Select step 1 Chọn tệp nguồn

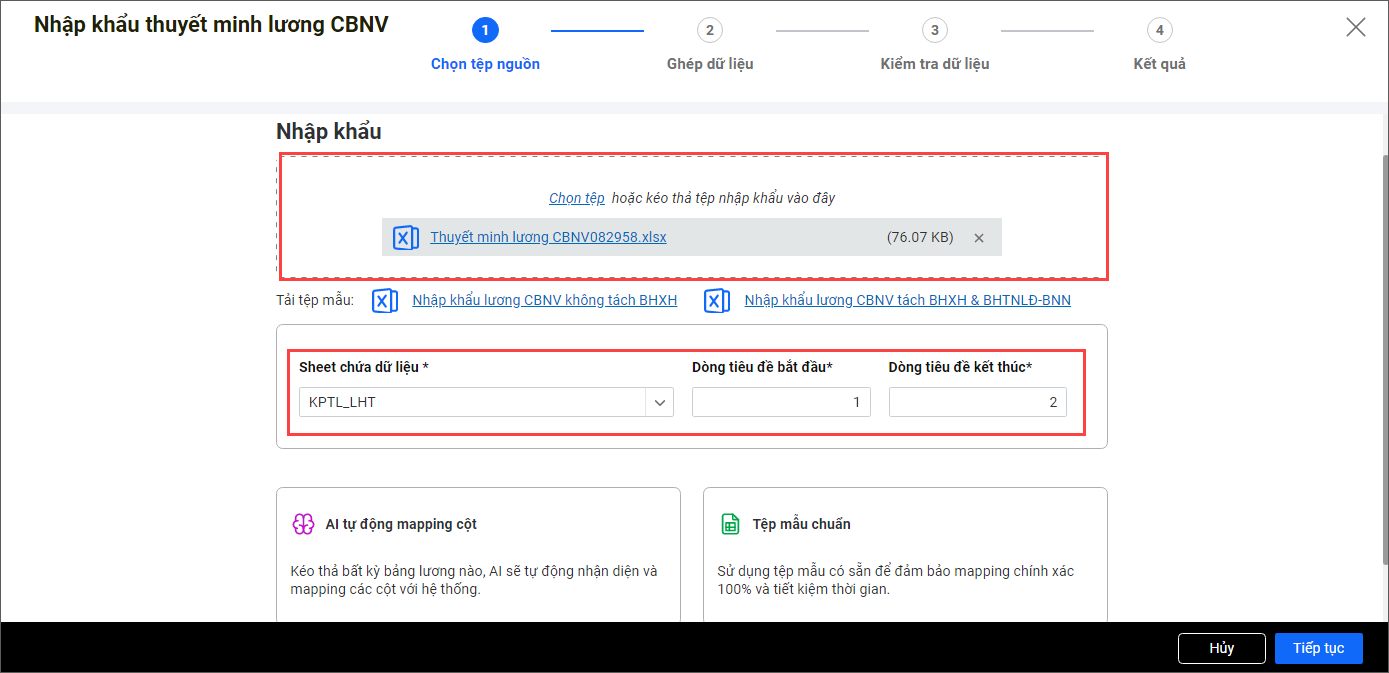pos(485,30)
